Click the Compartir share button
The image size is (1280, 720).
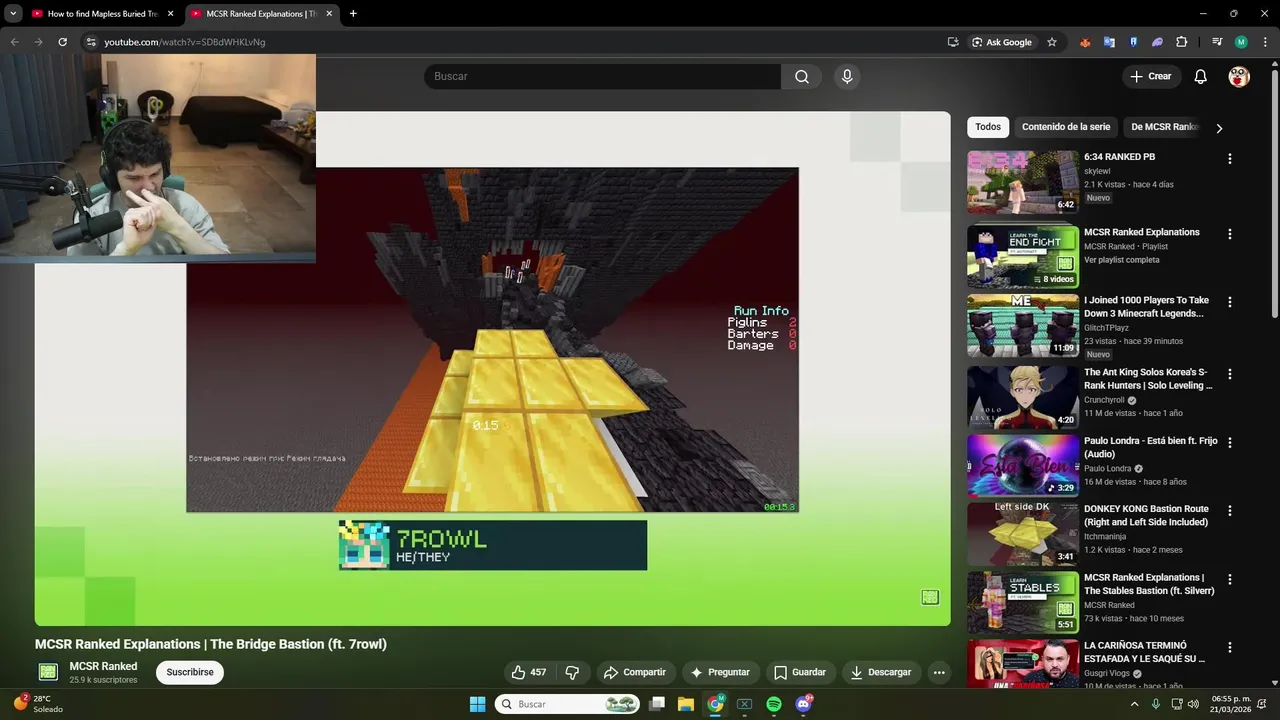pos(634,672)
